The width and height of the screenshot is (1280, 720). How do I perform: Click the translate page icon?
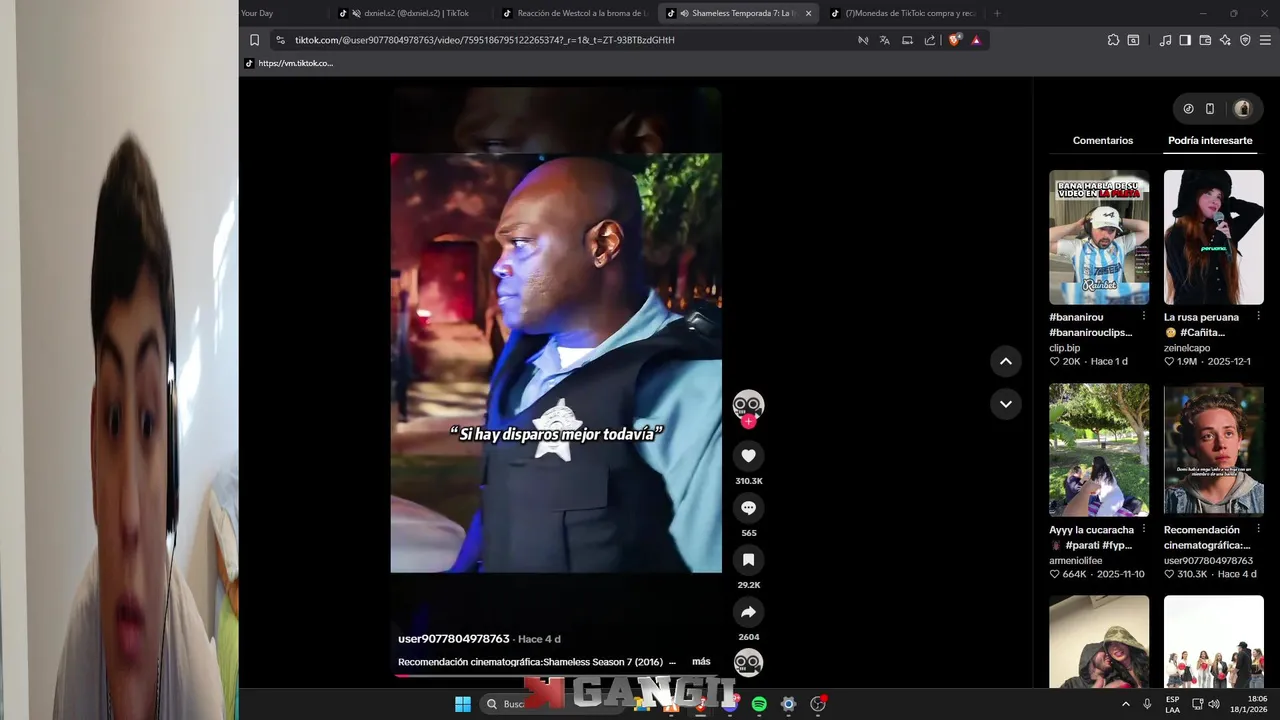(885, 40)
